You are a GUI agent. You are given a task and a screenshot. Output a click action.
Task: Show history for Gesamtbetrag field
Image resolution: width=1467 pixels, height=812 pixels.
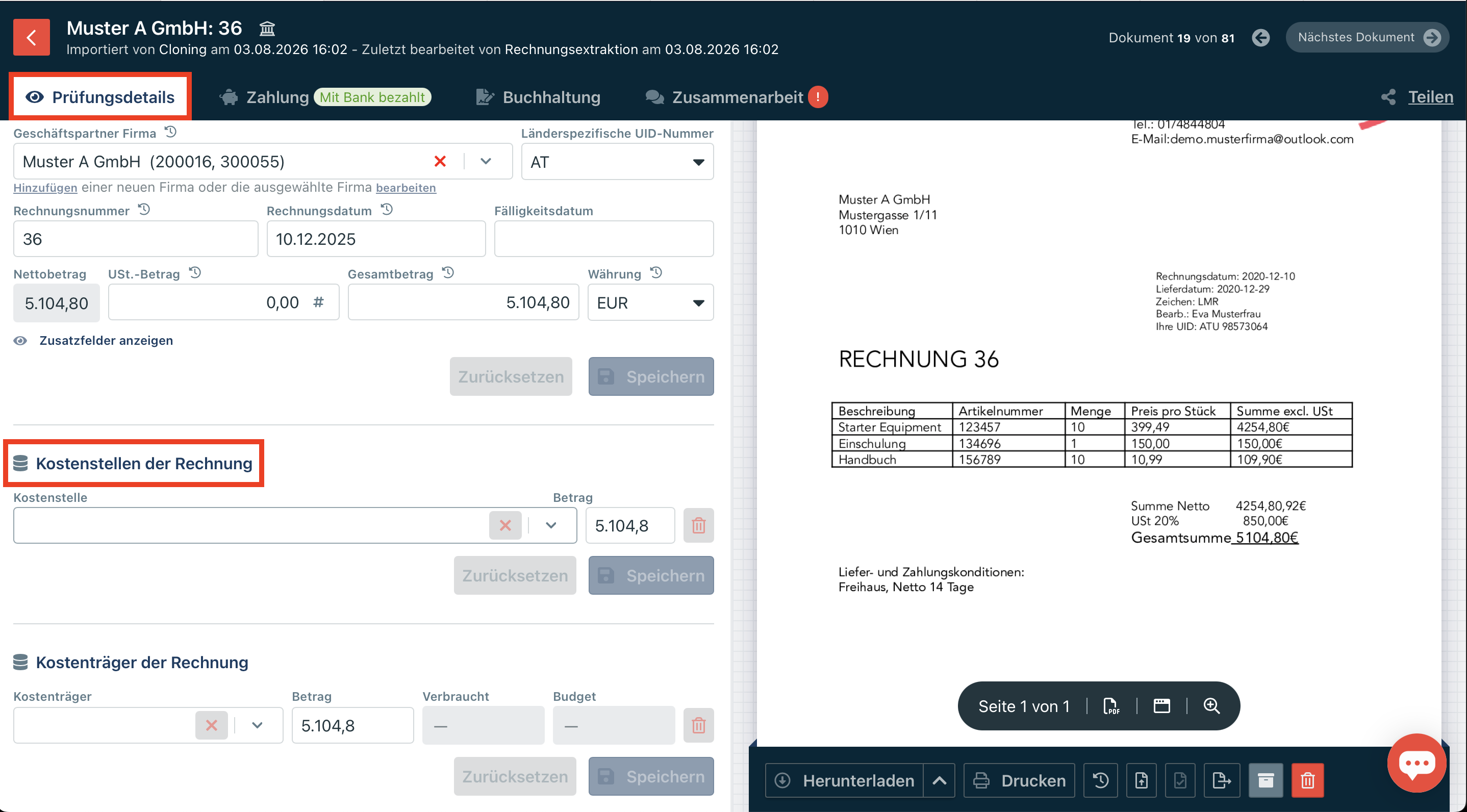448,273
